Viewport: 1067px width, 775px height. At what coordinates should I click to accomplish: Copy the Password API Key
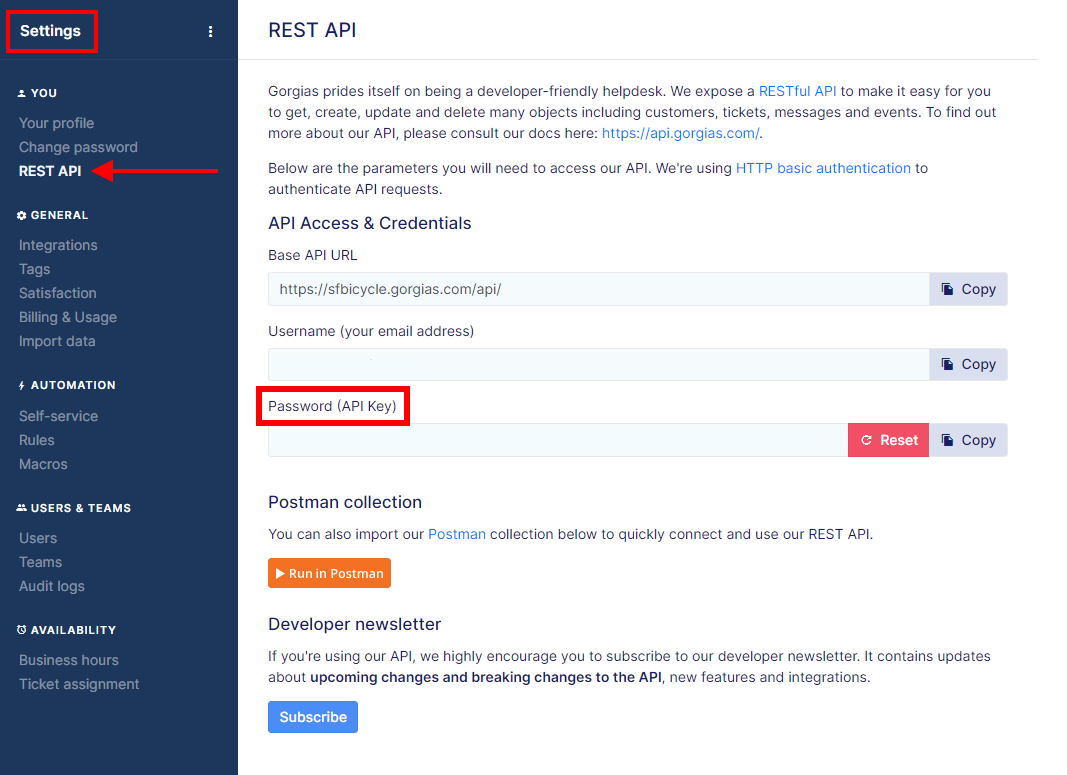(968, 440)
